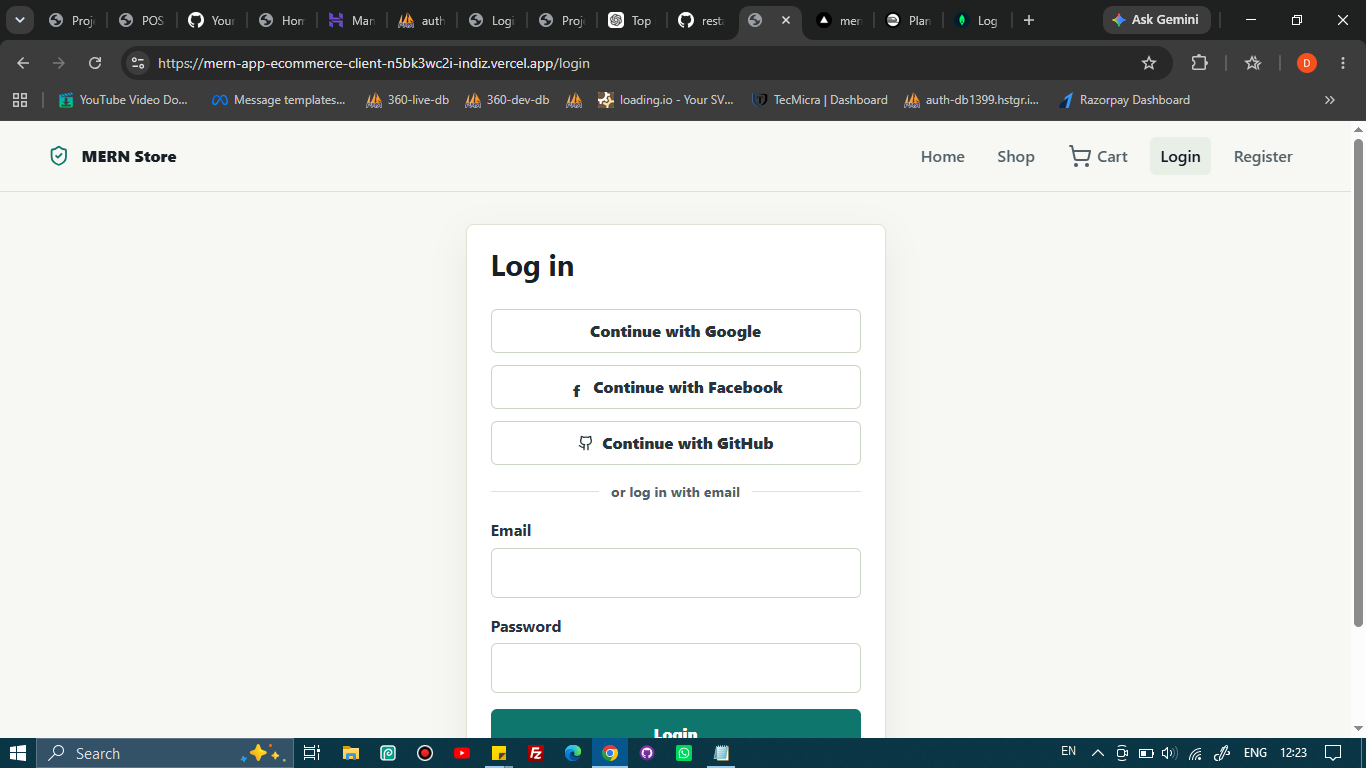This screenshot has width=1366, height=768.
Task: Switch to the 'mer' Vercel tab
Action: [839, 20]
